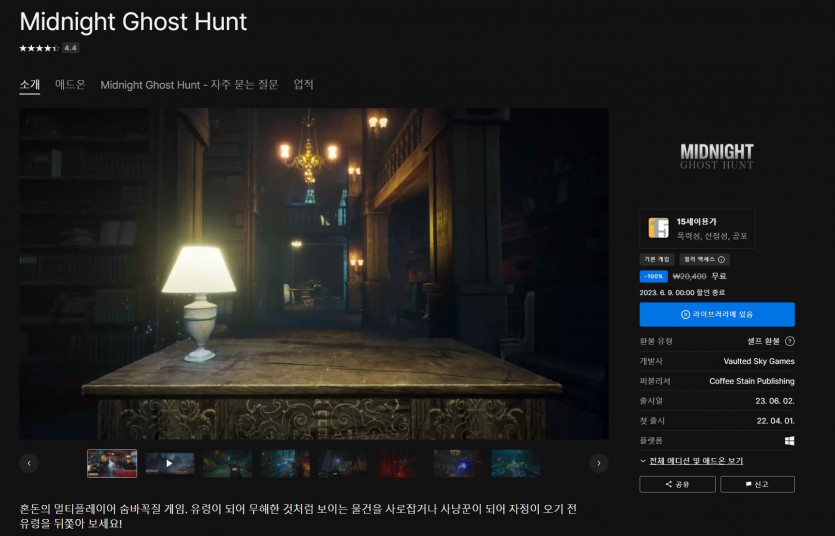Viewport: 835px width, 536px height.
Task: Select the fourth screenshot thumbnail
Action: [285, 463]
